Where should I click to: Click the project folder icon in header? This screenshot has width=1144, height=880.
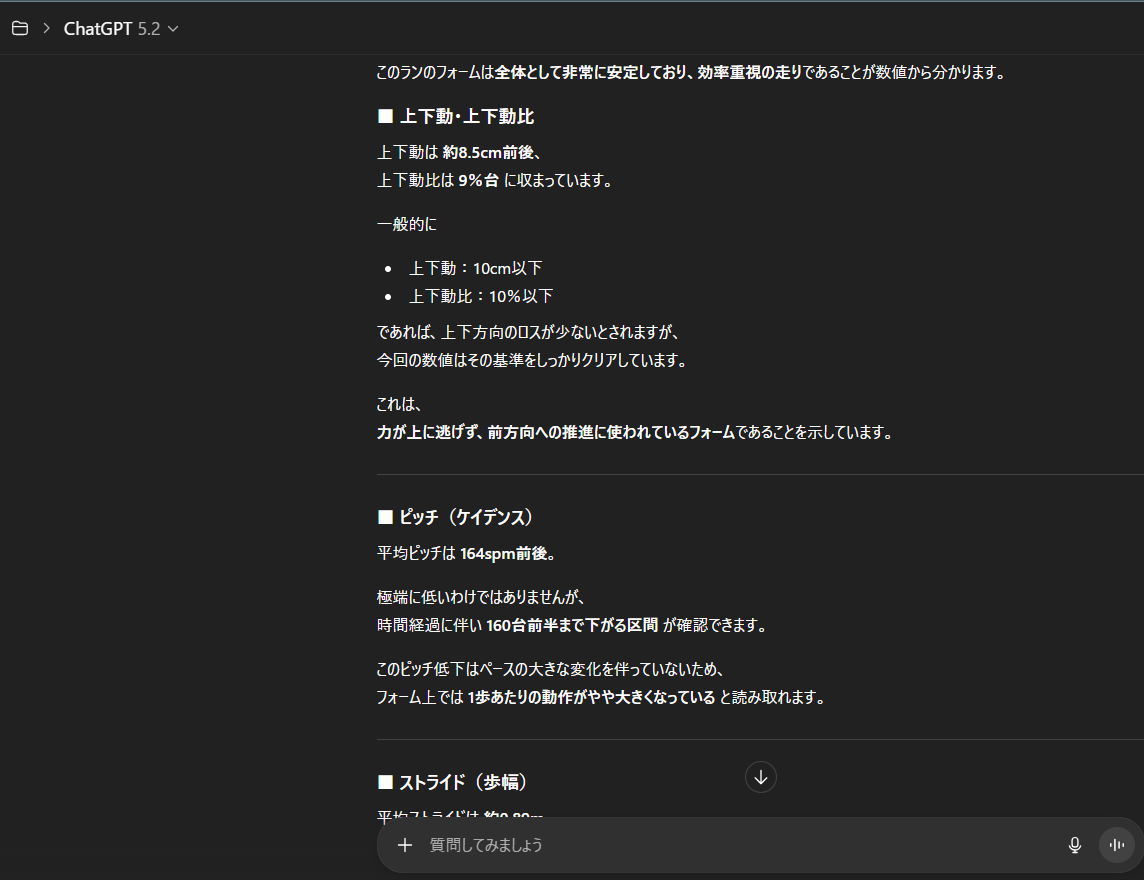19,29
